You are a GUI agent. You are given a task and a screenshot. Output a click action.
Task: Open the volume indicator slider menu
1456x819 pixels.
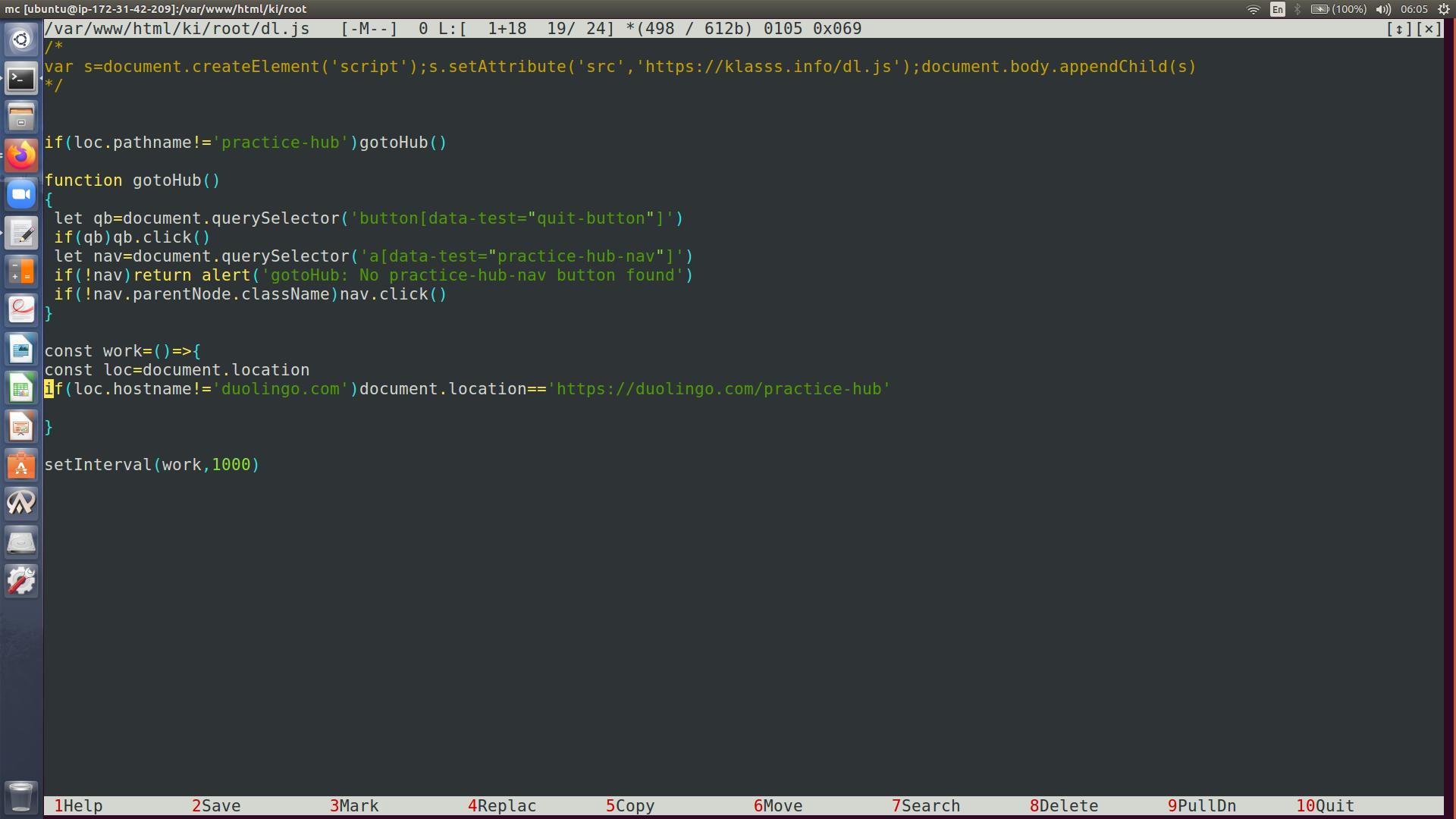pyautogui.click(x=1383, y=9)
